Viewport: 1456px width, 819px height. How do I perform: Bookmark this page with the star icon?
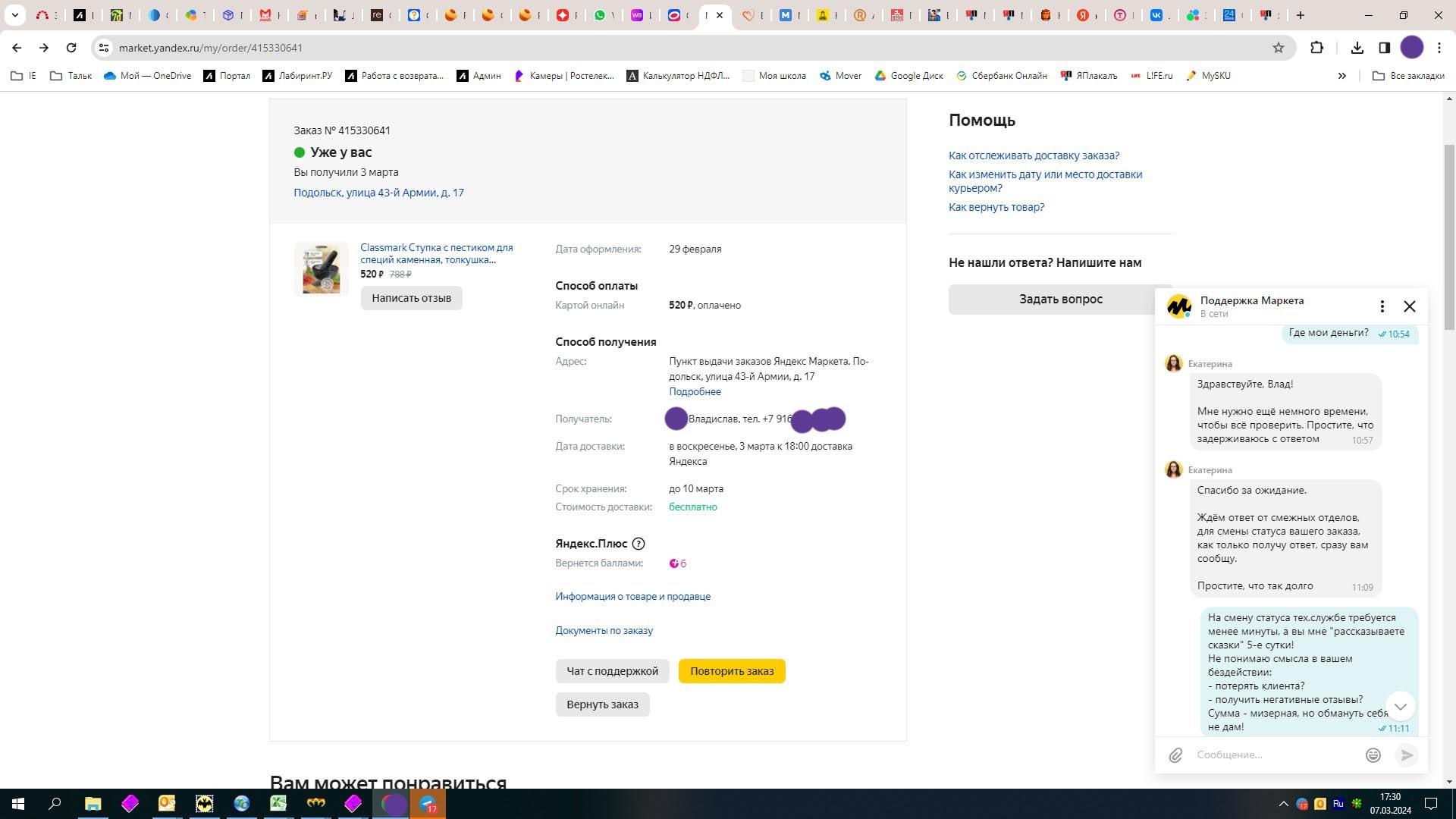click(x=1279, y=48)
